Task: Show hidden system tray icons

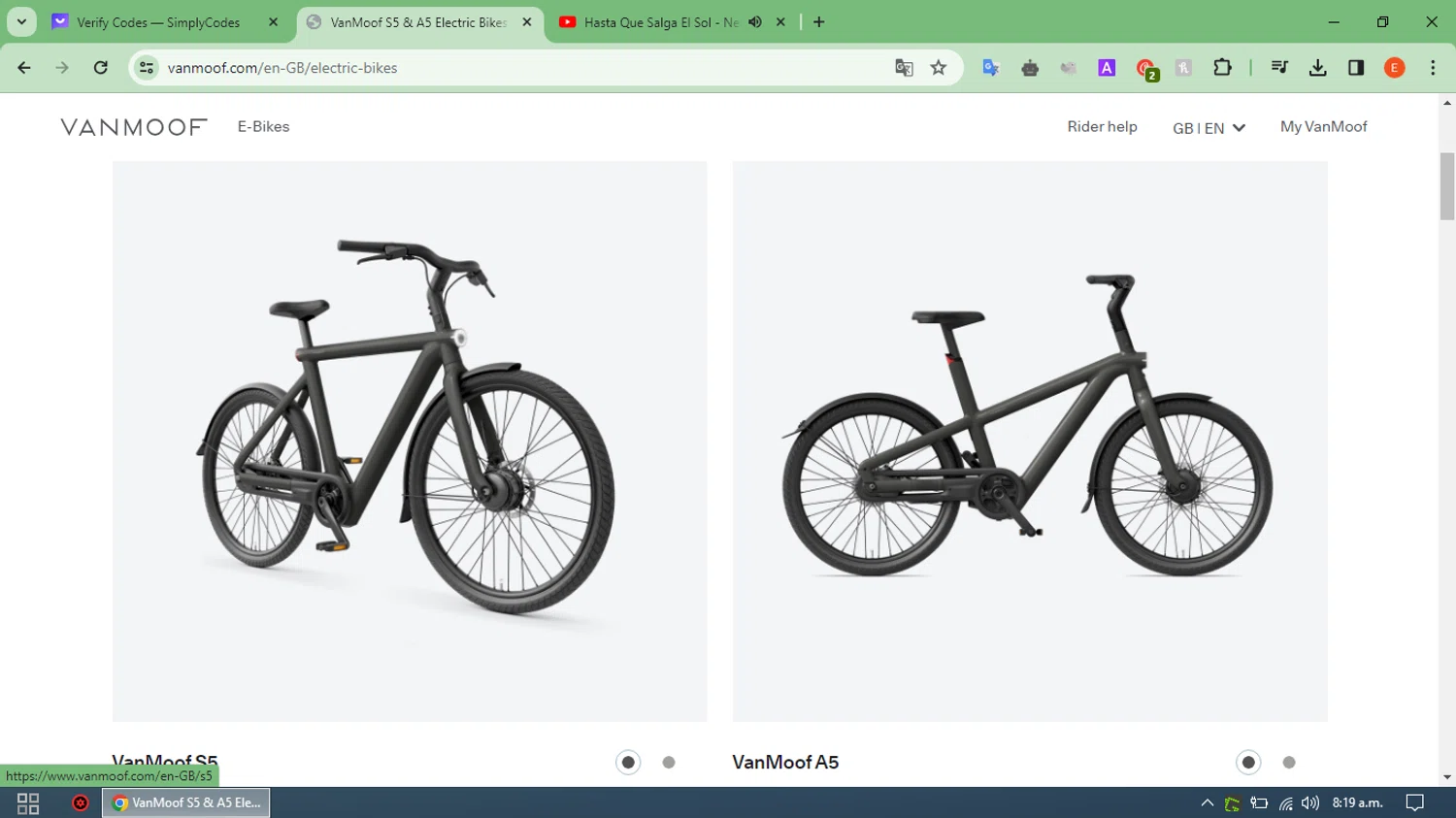Action: (x=1208, y=803)
